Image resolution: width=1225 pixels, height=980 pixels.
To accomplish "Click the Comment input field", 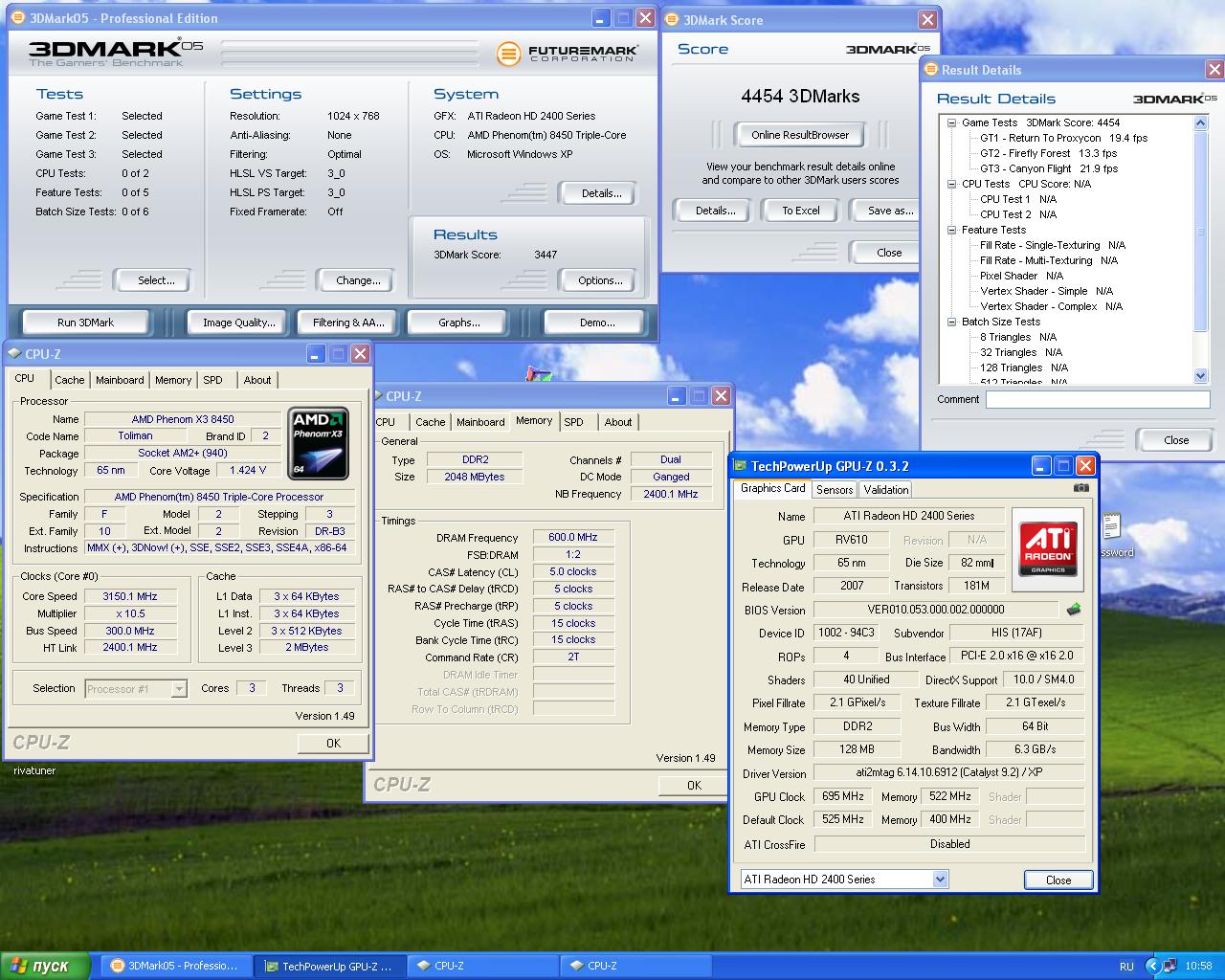I will pyautogui.click(x=1098, y=400).
